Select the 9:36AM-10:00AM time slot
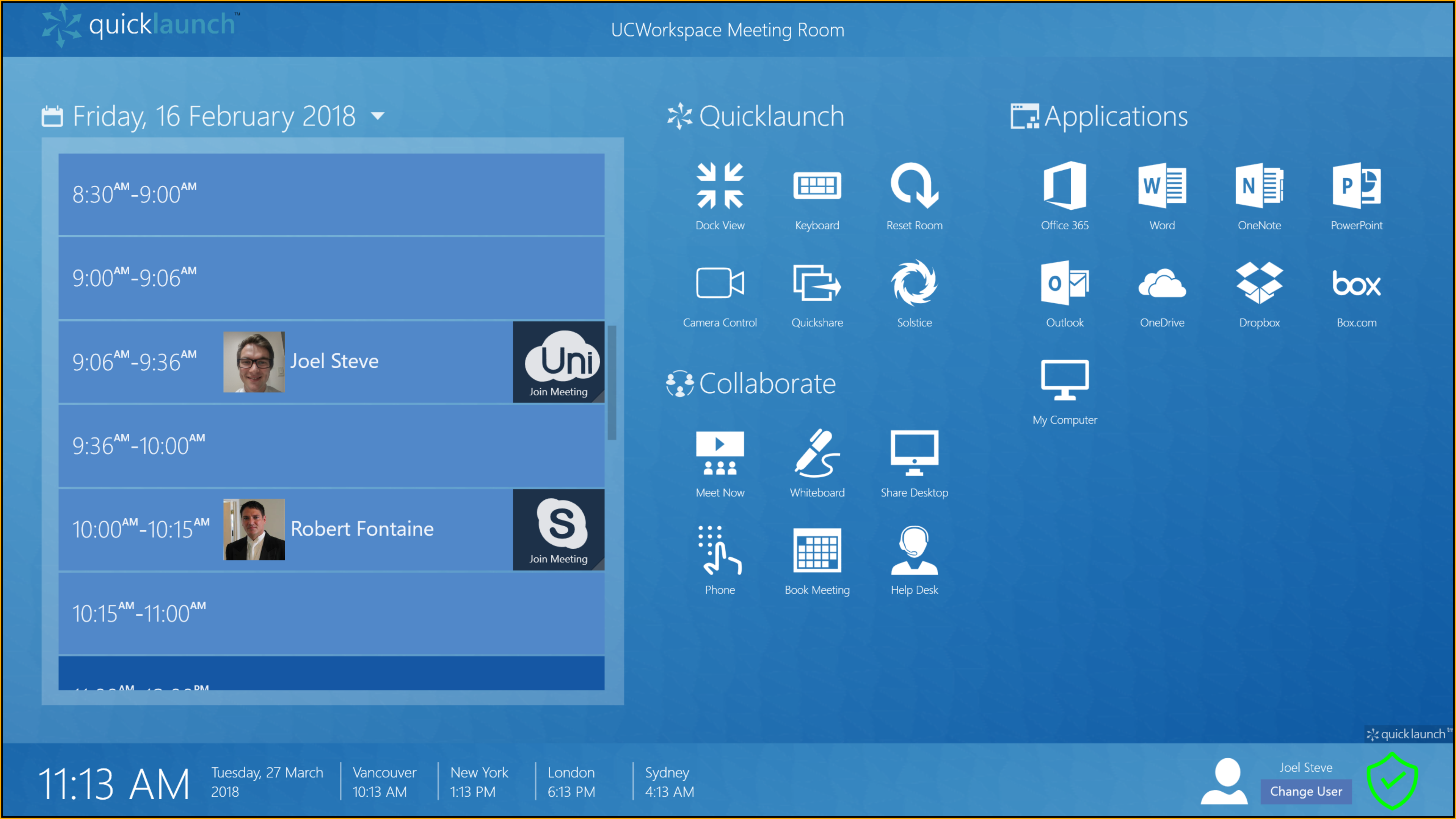Screen dimensions: 1456x819 [x=331, y=446]
